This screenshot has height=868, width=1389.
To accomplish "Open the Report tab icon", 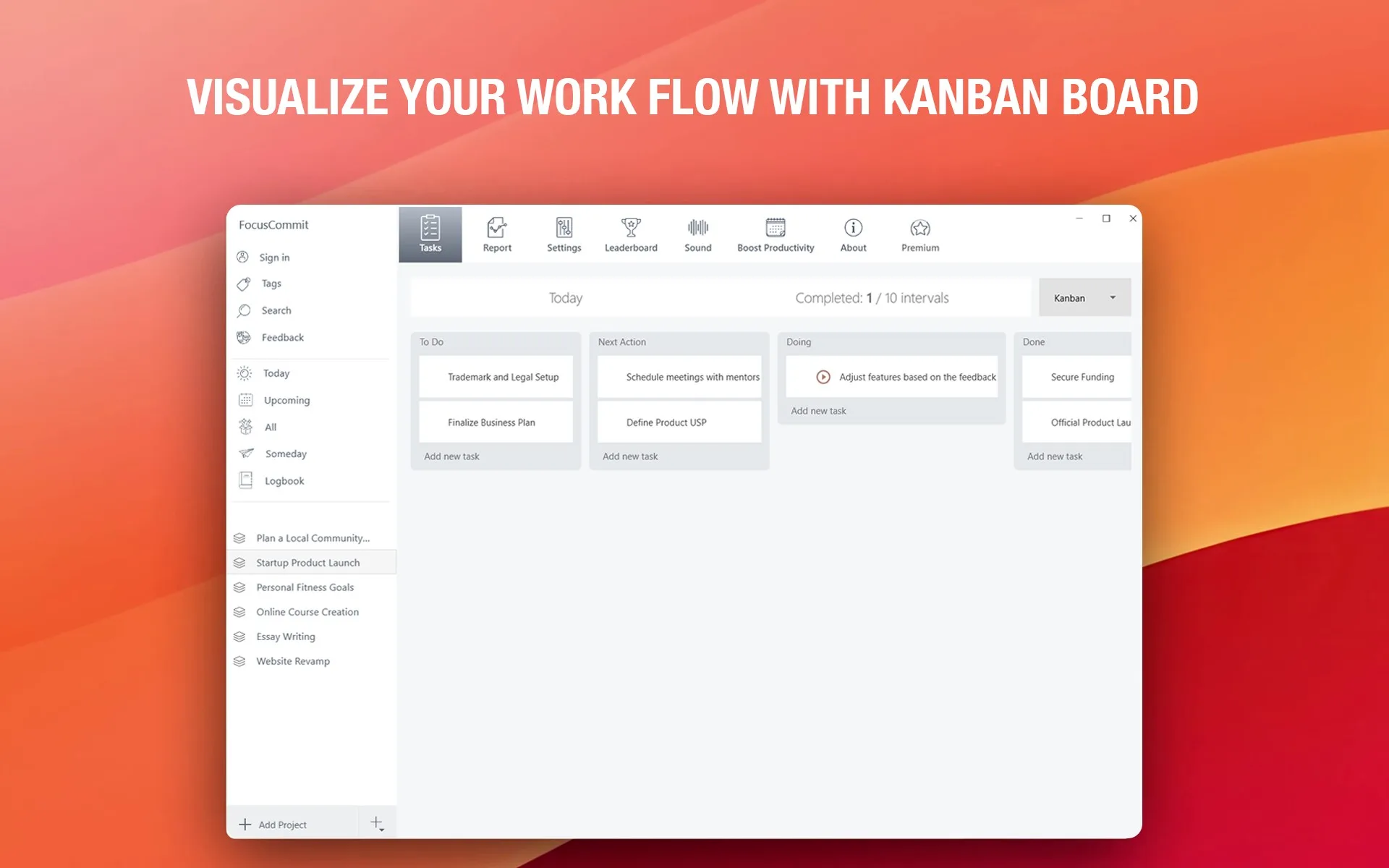I will [497, 228].
